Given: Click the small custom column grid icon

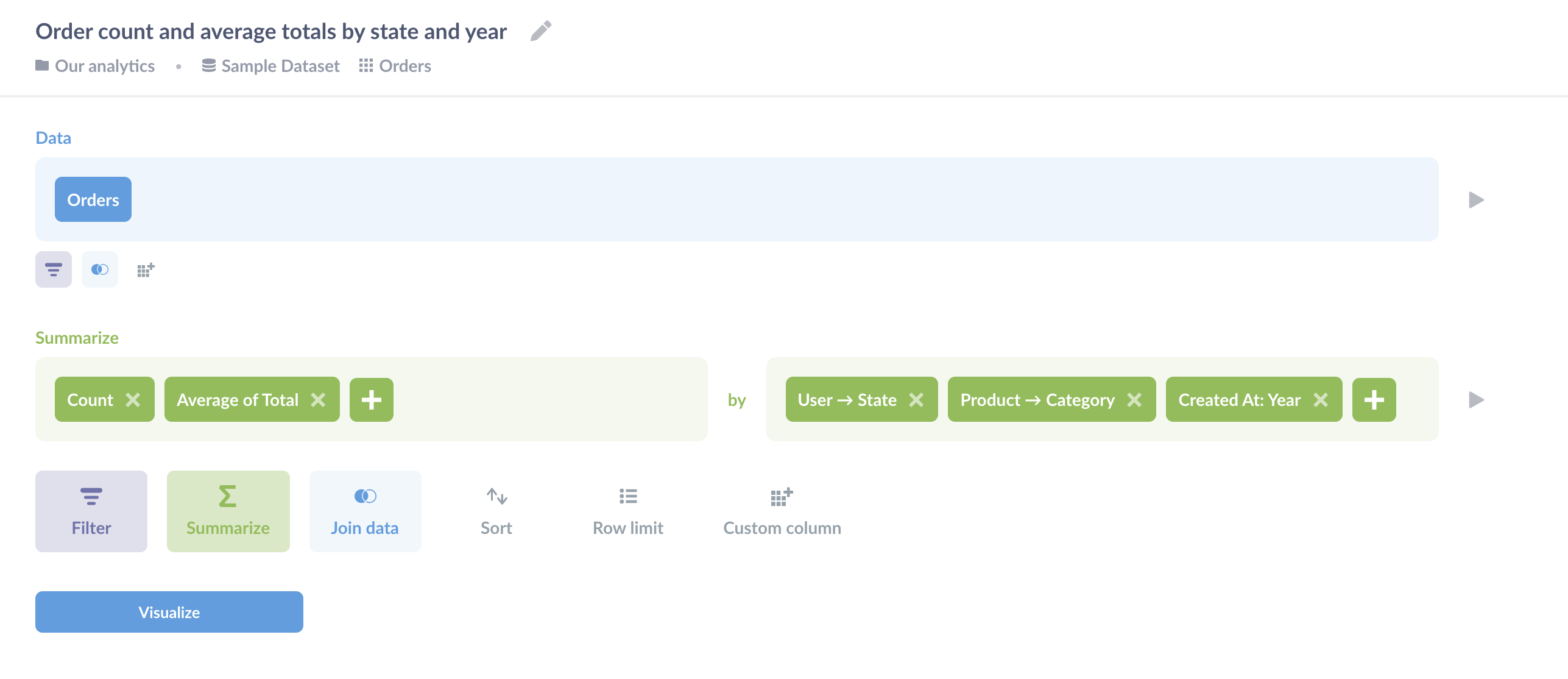Looking at the screenshot, I should 146,269.
